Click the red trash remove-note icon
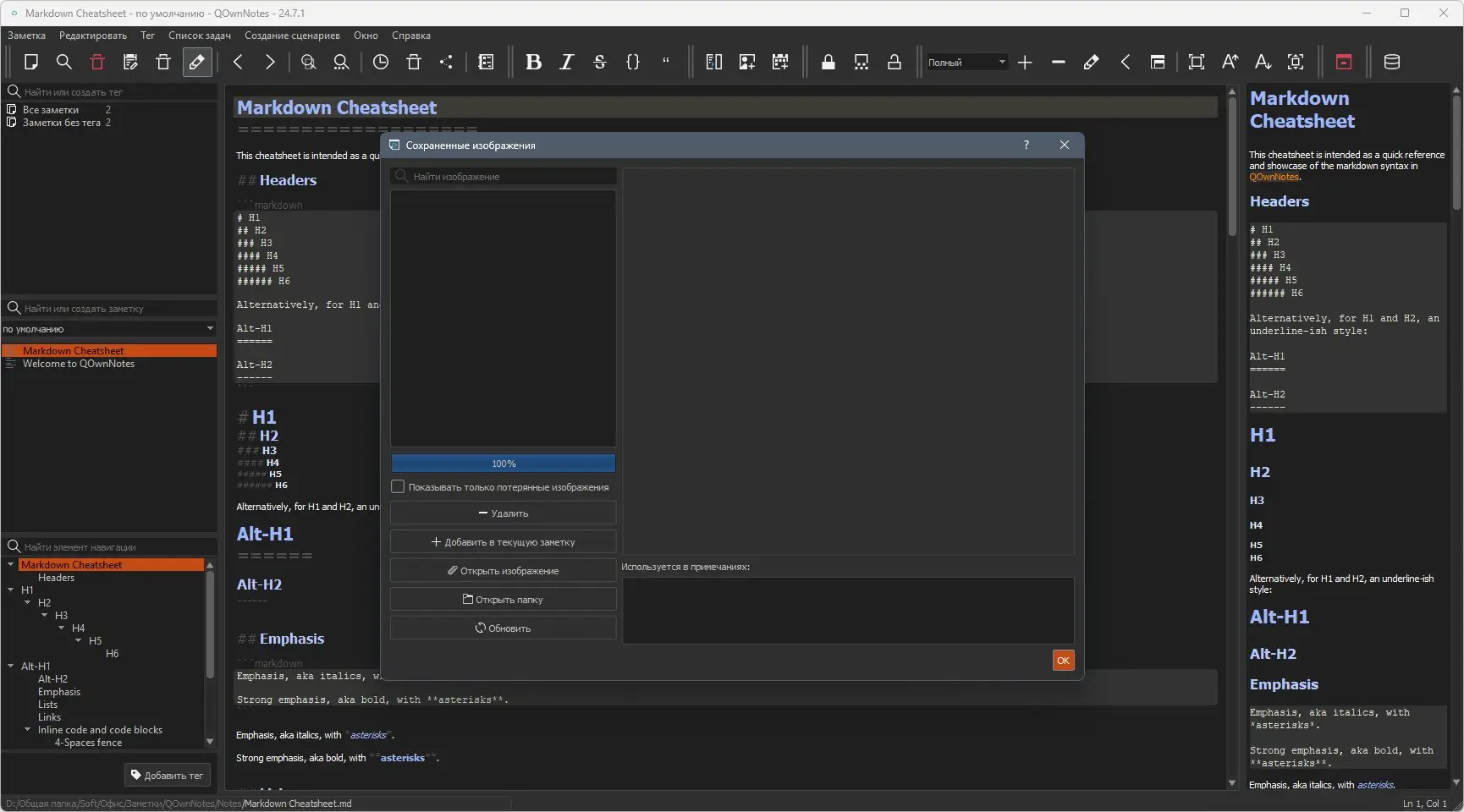The height and width of the screenshot is (812, 1464). pos(97,62)
